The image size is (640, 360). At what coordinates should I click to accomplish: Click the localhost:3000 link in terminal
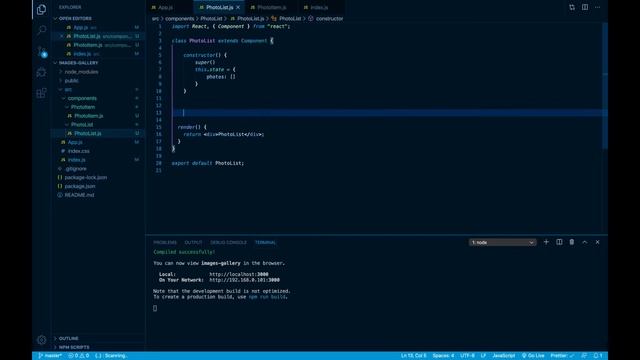[239, 274]
